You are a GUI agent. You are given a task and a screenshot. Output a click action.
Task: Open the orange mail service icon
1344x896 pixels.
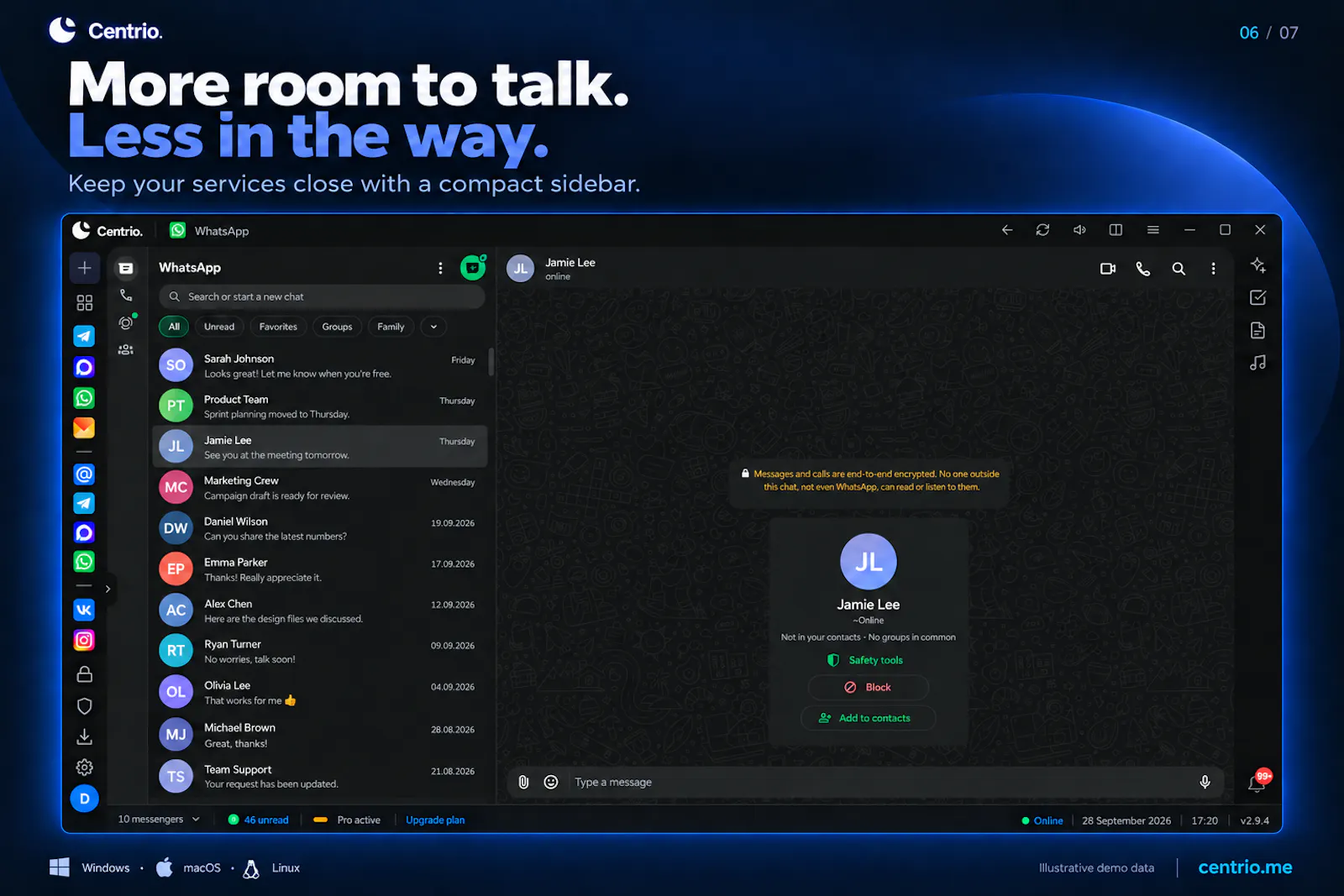(x=84, y=428)
